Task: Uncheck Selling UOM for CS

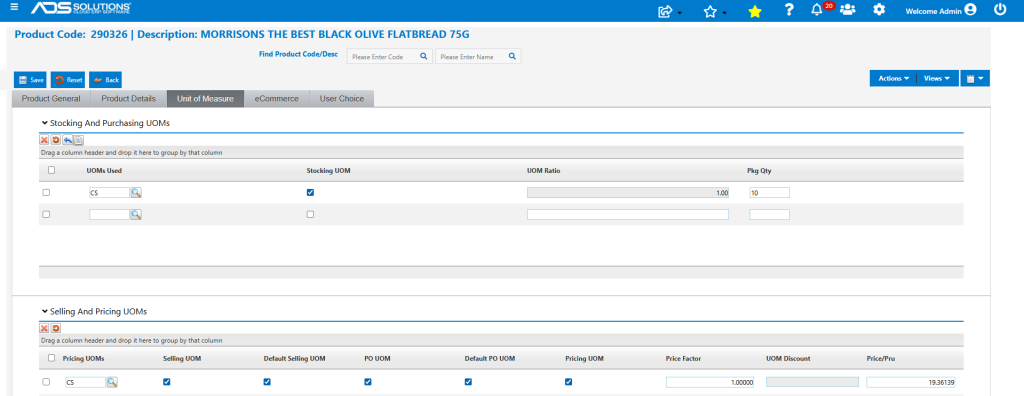Action: 167,382
